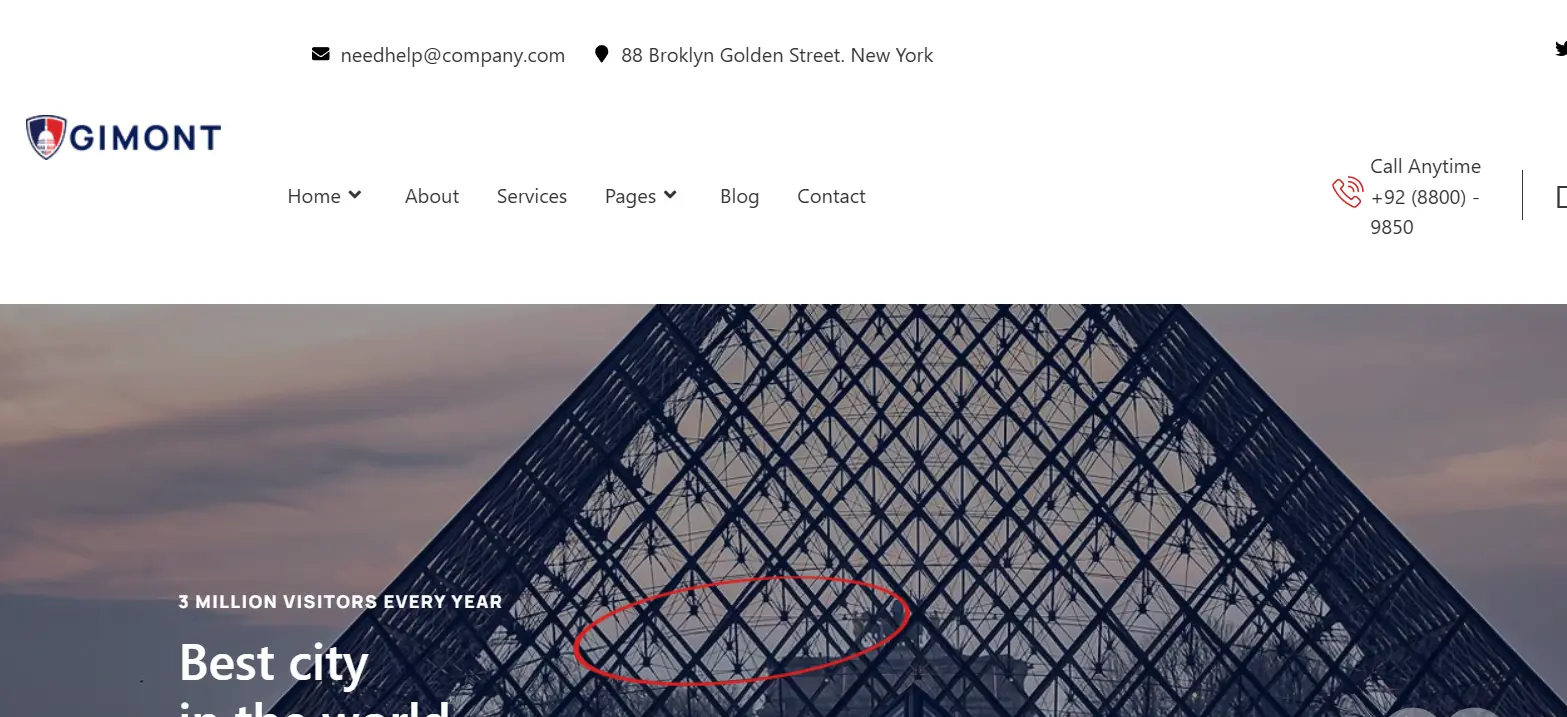Open the Twitter bird icon
This screenshot has width=1567, height=717.
[1561, 47]
